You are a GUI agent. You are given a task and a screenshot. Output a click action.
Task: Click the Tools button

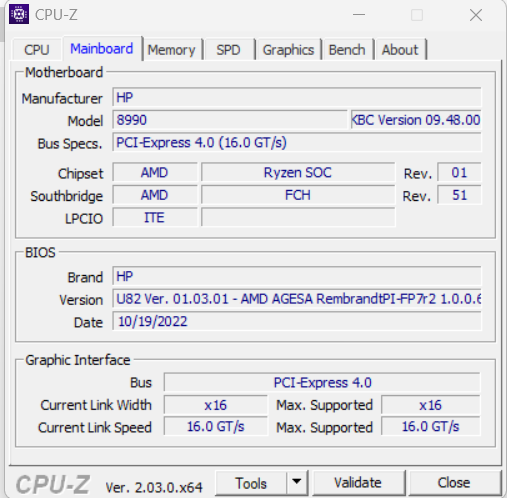251,483
